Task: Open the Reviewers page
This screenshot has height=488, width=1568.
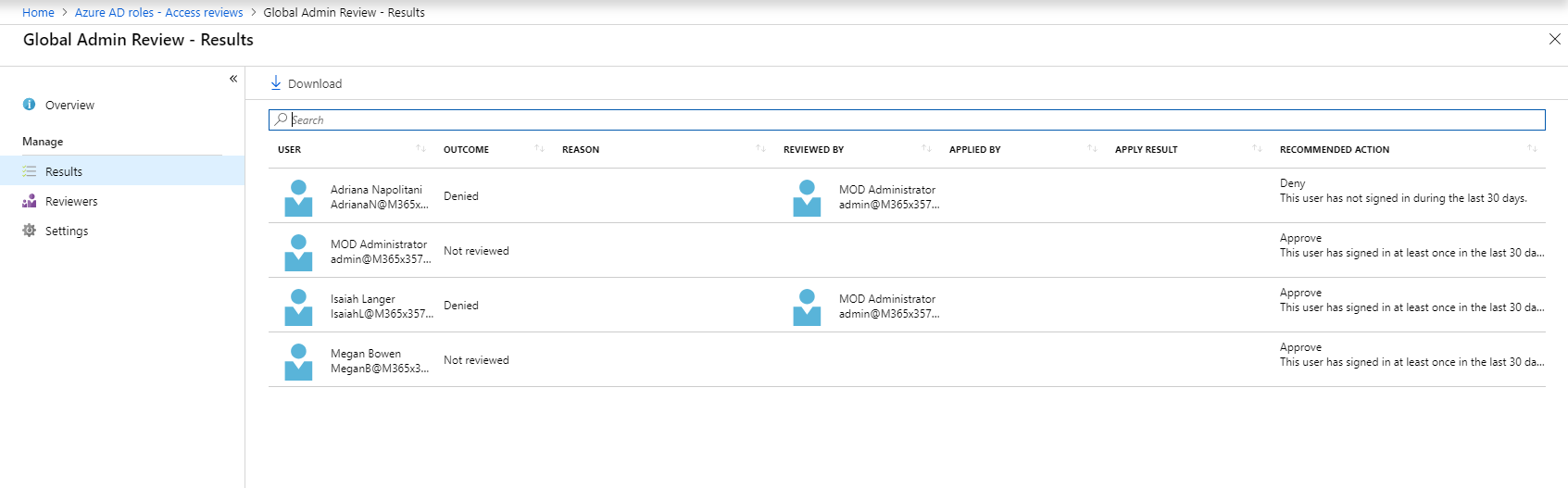Action: 71,201
